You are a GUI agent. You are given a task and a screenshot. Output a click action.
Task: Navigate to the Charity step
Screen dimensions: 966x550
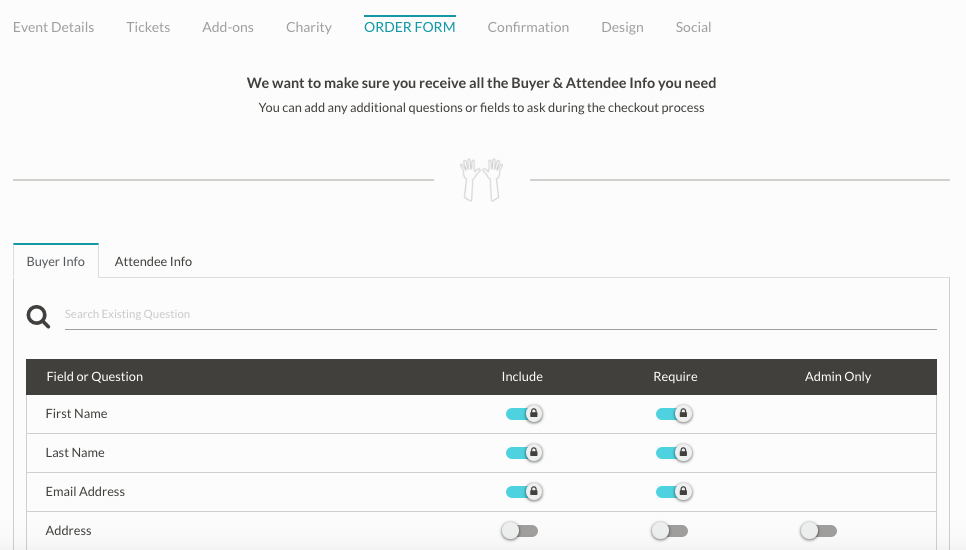tap(309, 27)
